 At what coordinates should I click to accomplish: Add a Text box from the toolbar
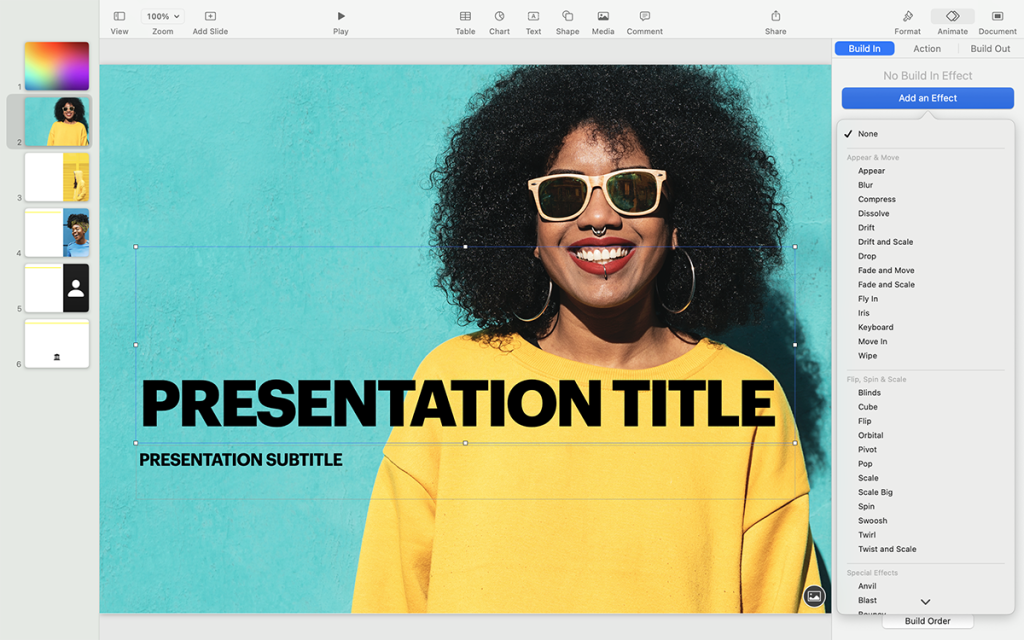point(532,20)
